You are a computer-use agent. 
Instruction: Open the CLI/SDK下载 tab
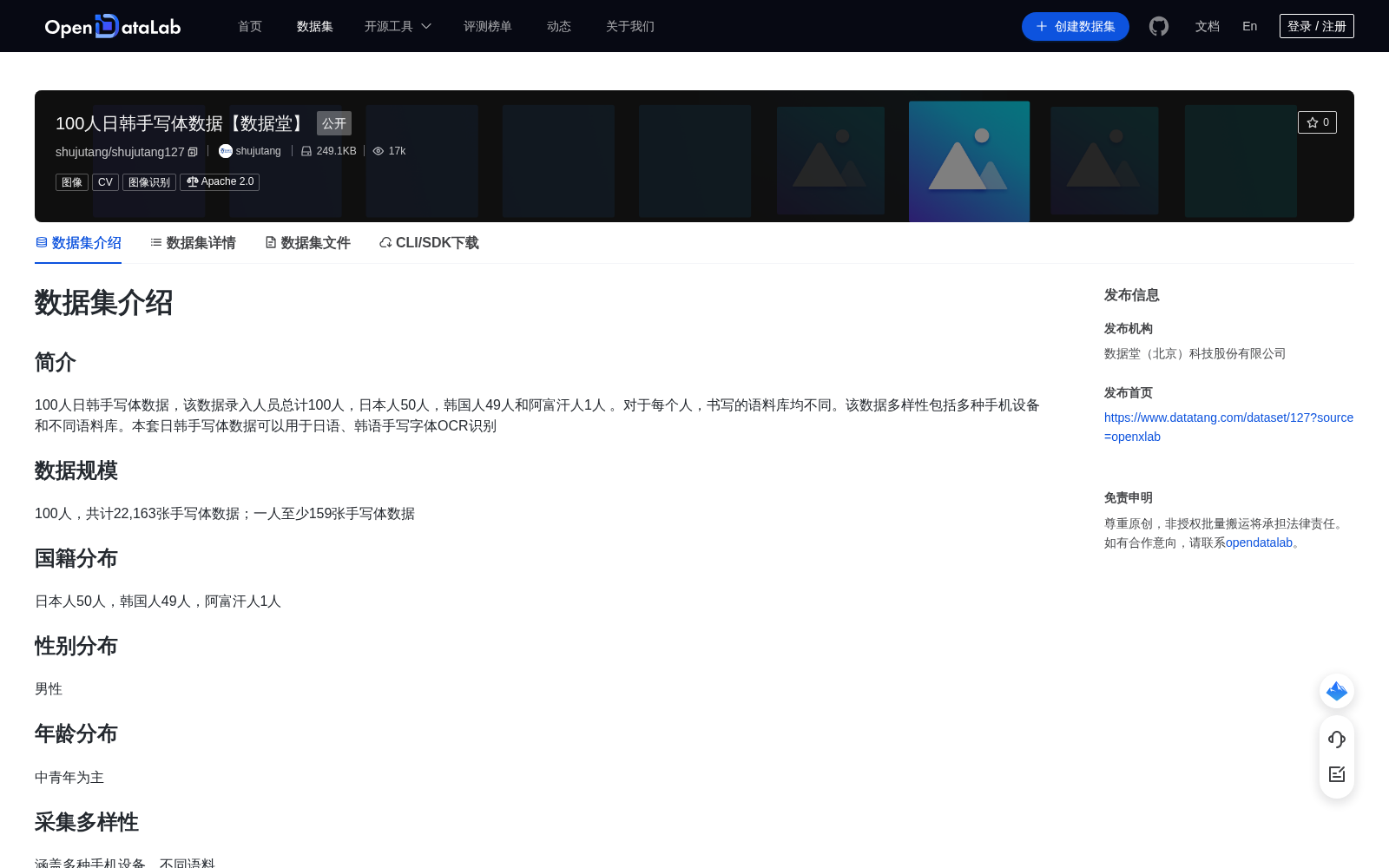coord(429,243)
